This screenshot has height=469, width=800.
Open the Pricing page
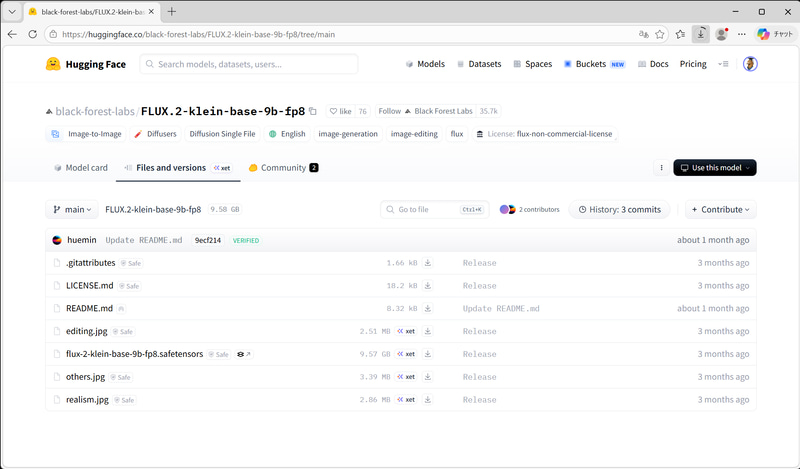pos(693,64)
